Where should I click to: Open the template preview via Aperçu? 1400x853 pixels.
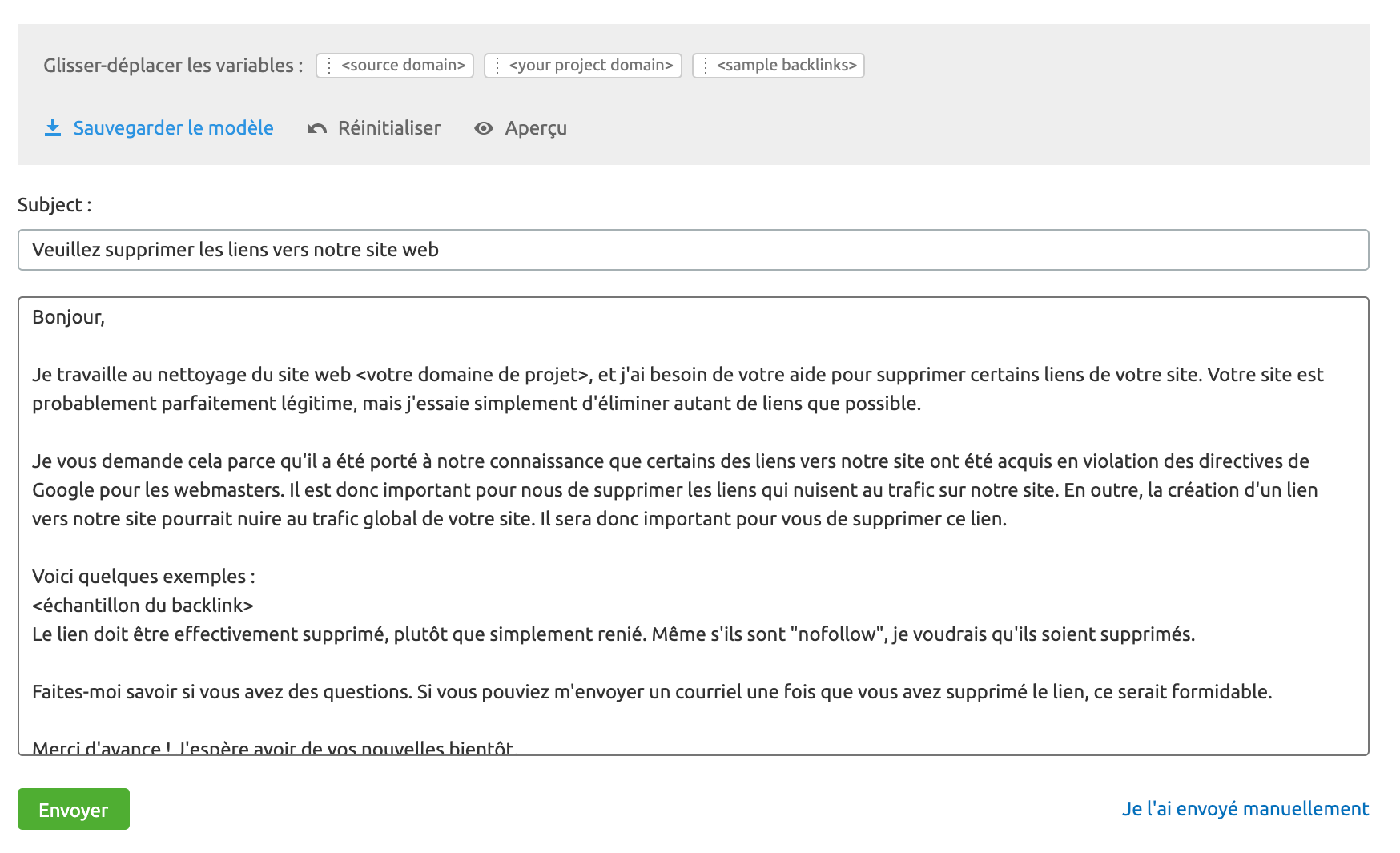(535, 127)
